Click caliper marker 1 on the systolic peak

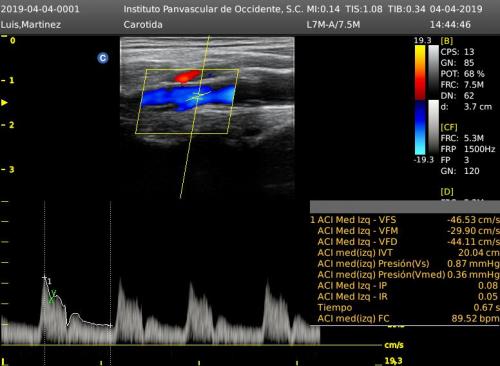tap(45, 278)
